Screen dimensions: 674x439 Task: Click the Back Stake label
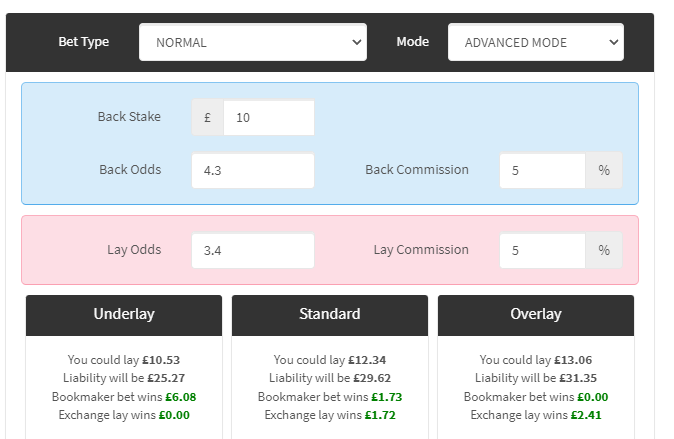[x=129, y=117]
